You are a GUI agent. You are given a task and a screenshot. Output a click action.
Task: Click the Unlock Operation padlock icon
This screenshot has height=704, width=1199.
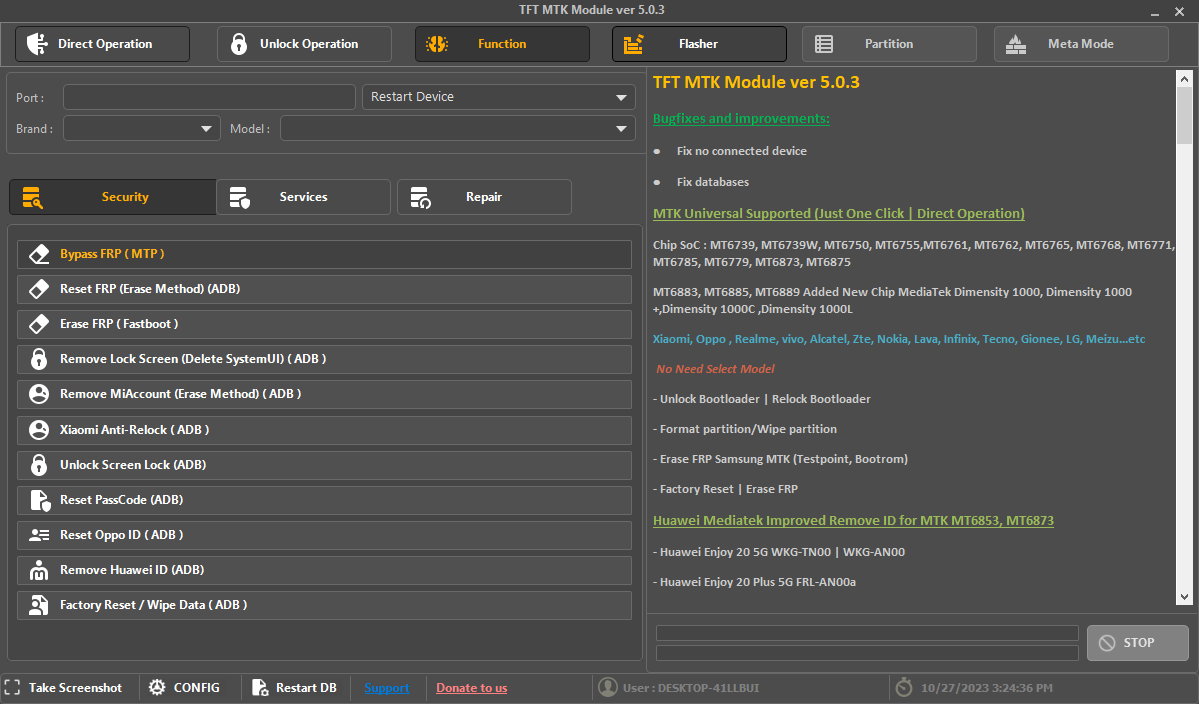239,44
